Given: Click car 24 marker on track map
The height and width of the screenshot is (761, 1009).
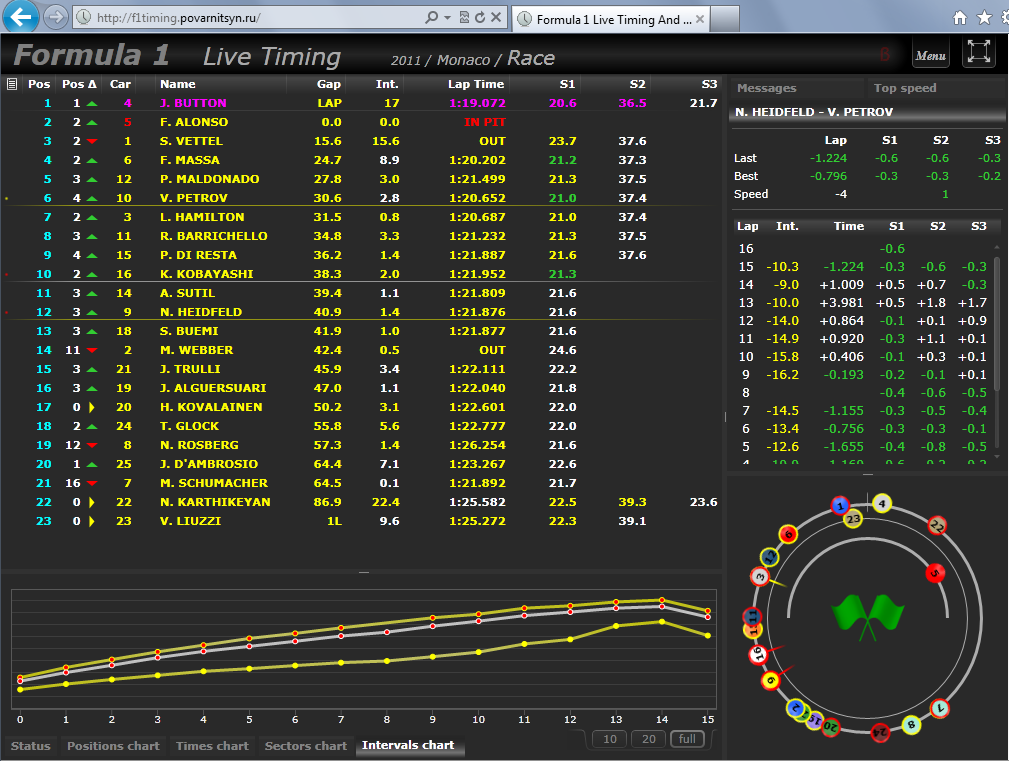Looking at the screenshot, I should pyautogui.click(x=880, y=732).
